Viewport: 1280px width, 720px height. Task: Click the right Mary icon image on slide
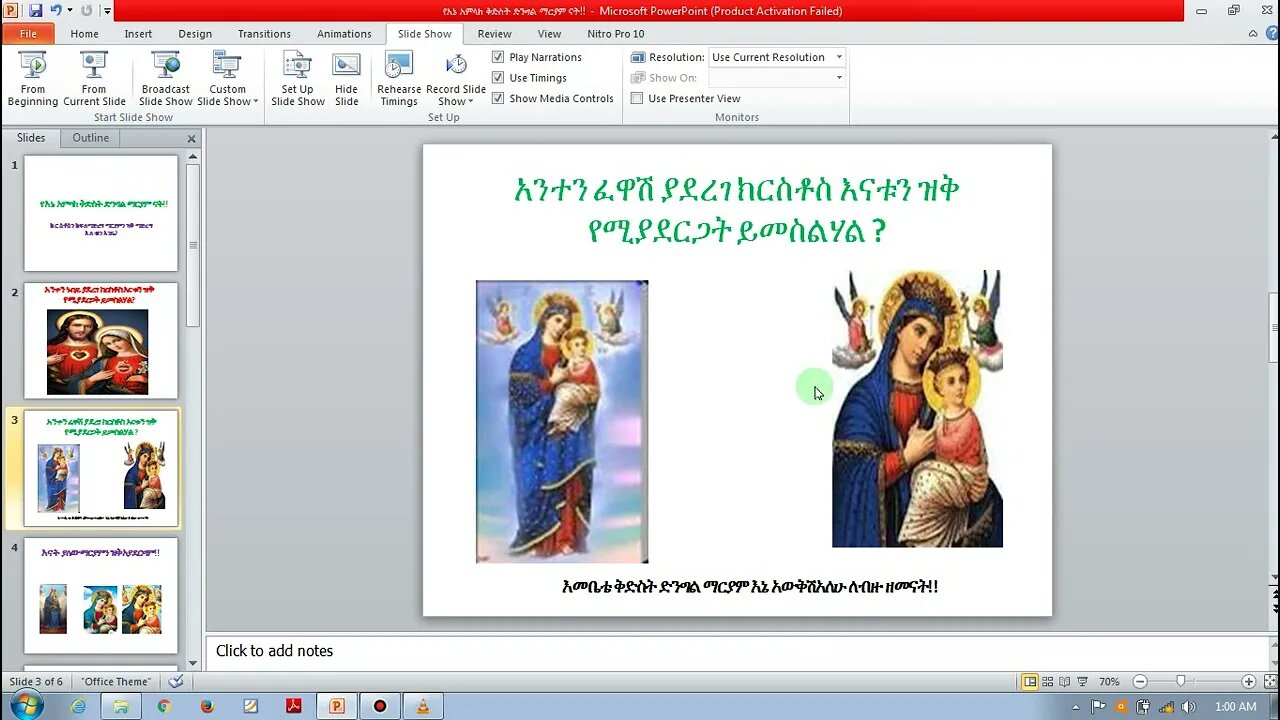[x=917, y=408]
